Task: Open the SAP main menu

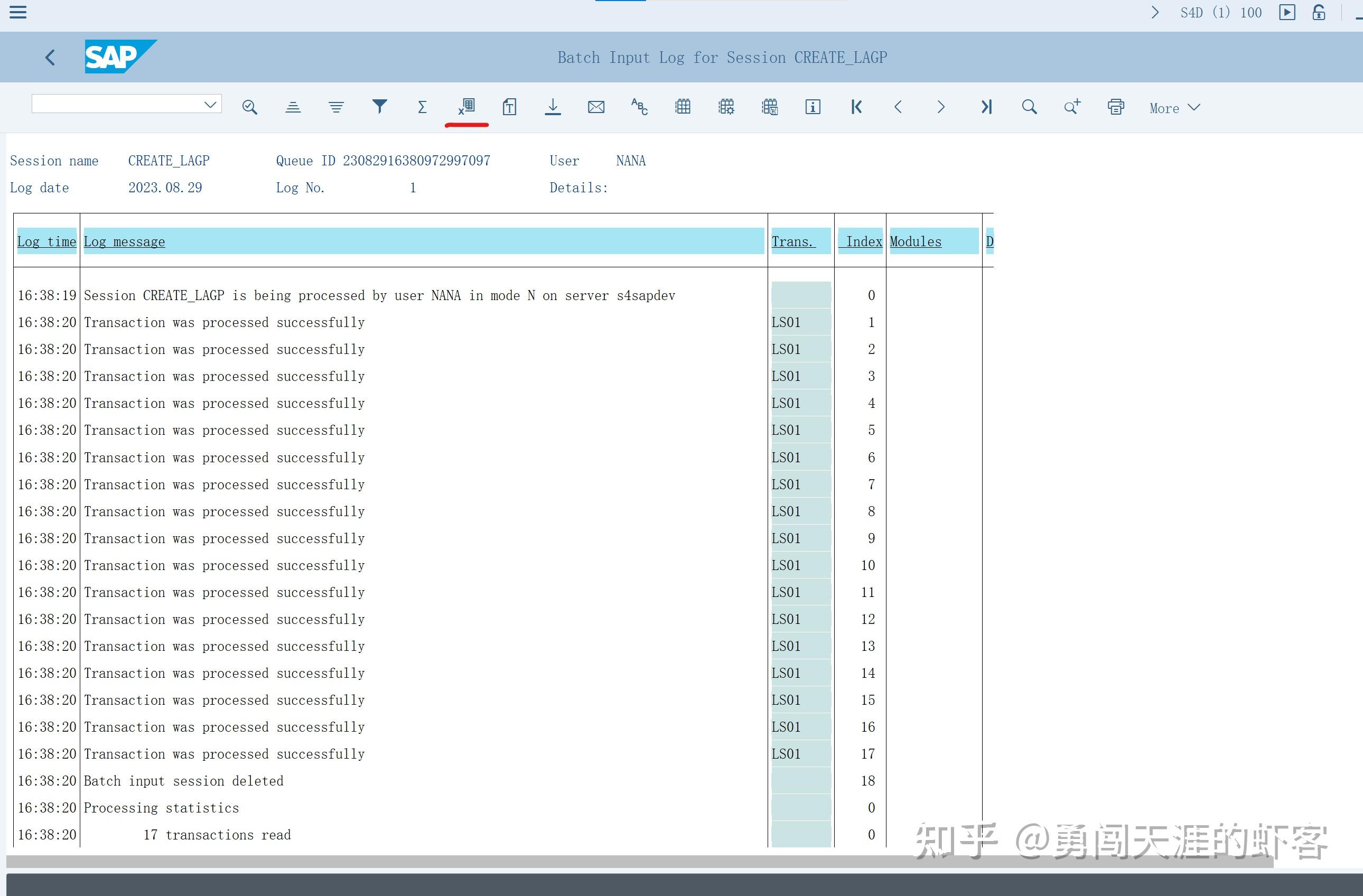Action: (18, 13)
